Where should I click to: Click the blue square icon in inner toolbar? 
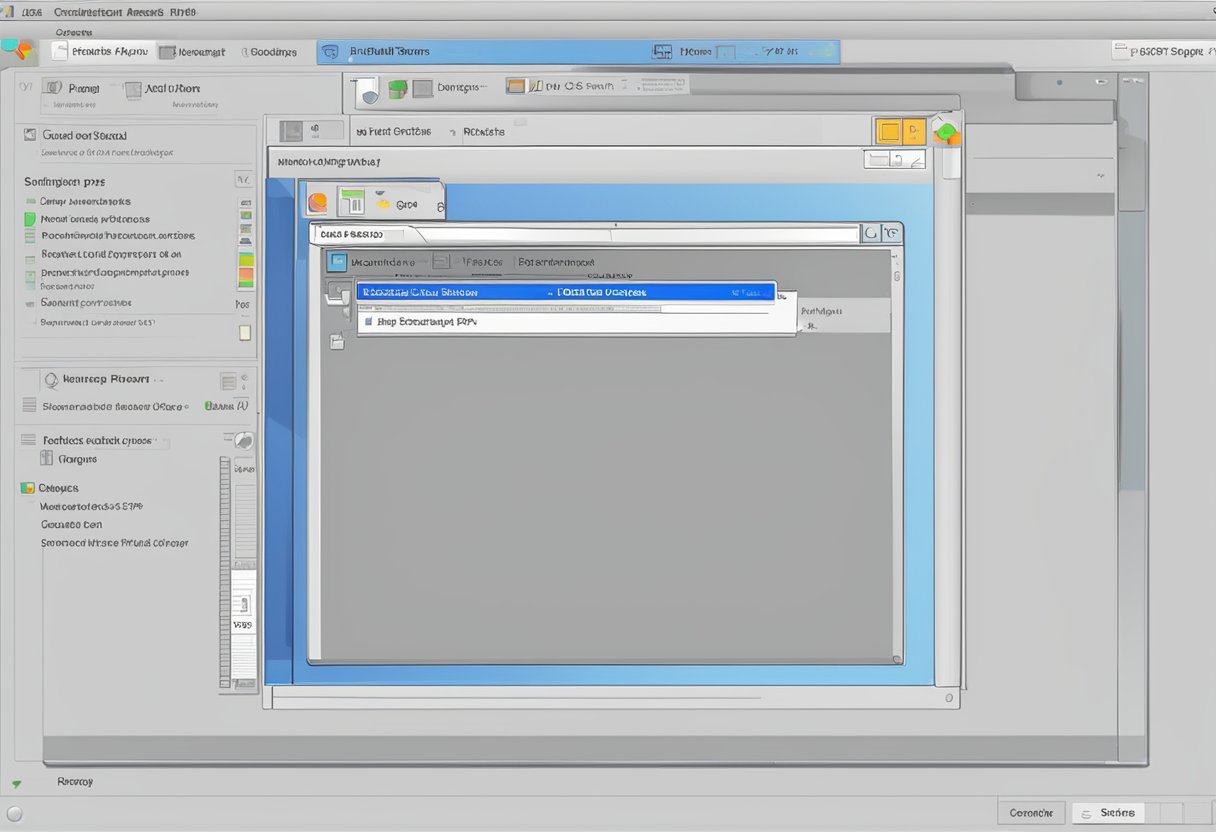coord(338,262)
